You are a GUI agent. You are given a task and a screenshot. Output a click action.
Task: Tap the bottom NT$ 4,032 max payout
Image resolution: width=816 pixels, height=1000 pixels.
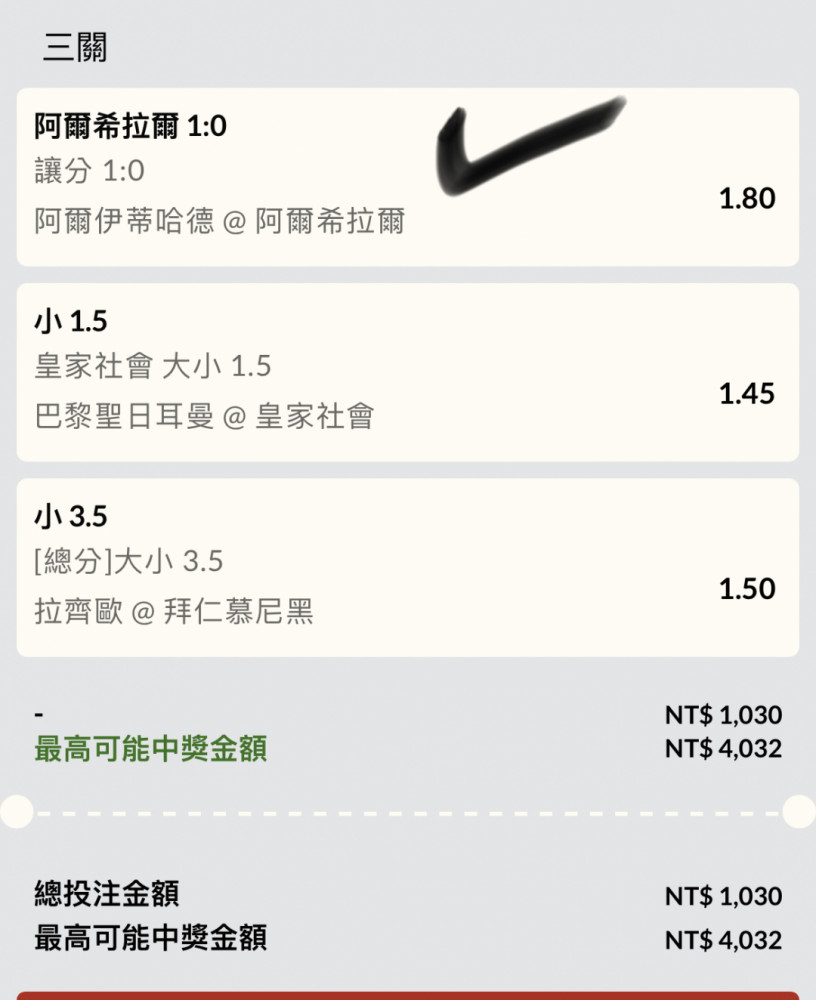[x=723, y=940]
